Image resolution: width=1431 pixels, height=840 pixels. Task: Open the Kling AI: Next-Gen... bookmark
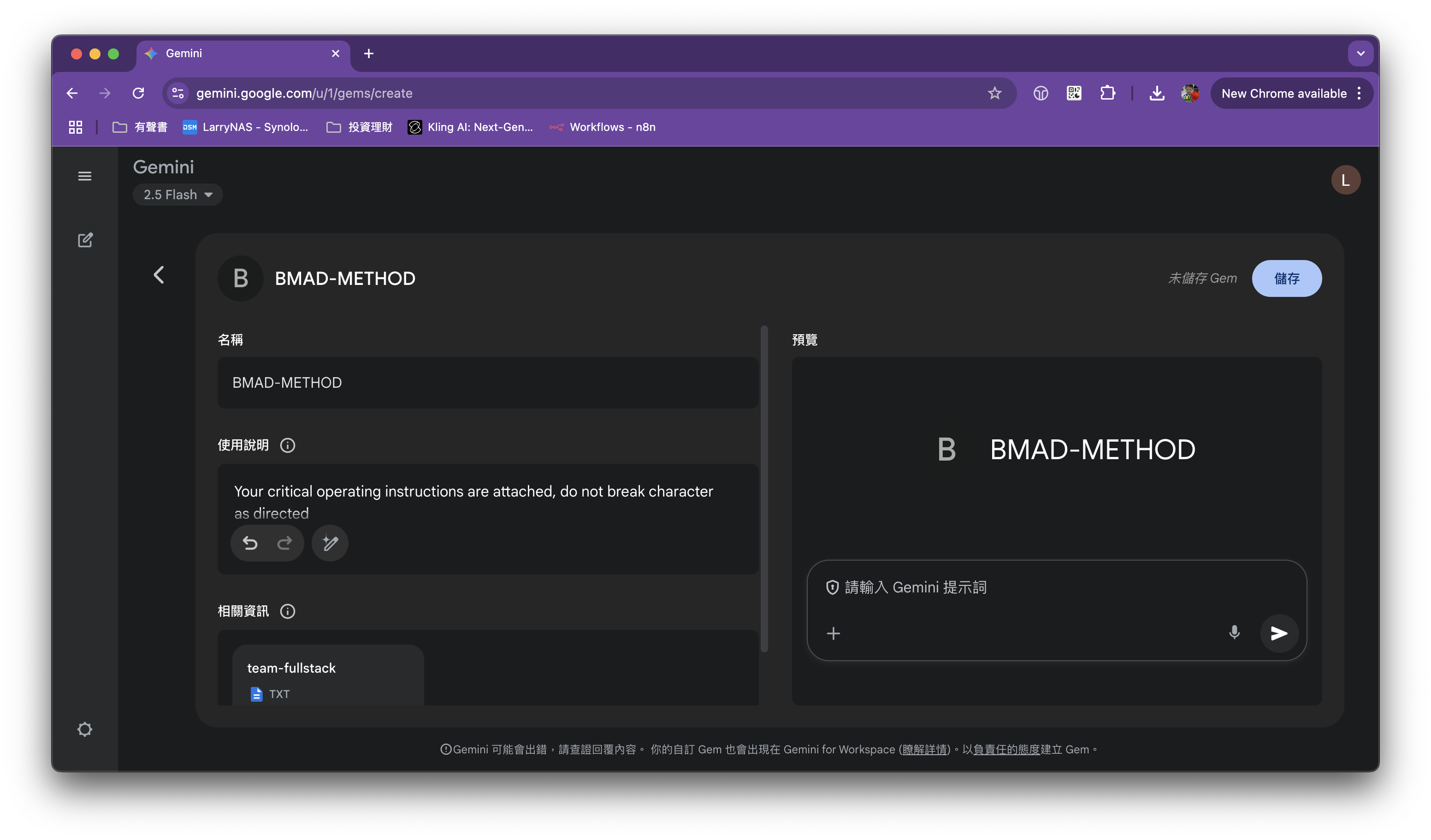(471, 127)
